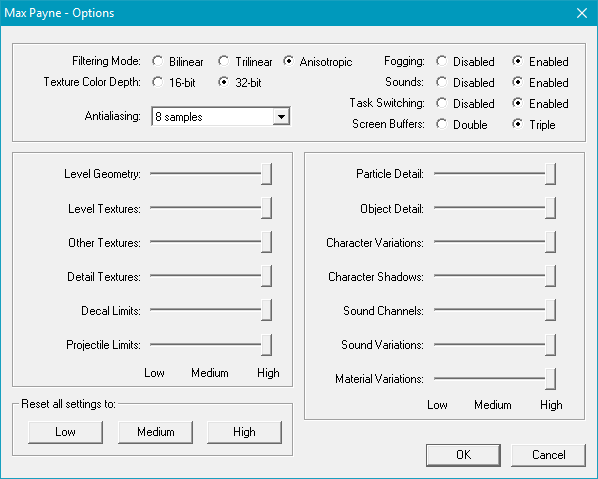Cancel the options dialog
The width and height of the screenshot is (598, 479).
[548, 455]
